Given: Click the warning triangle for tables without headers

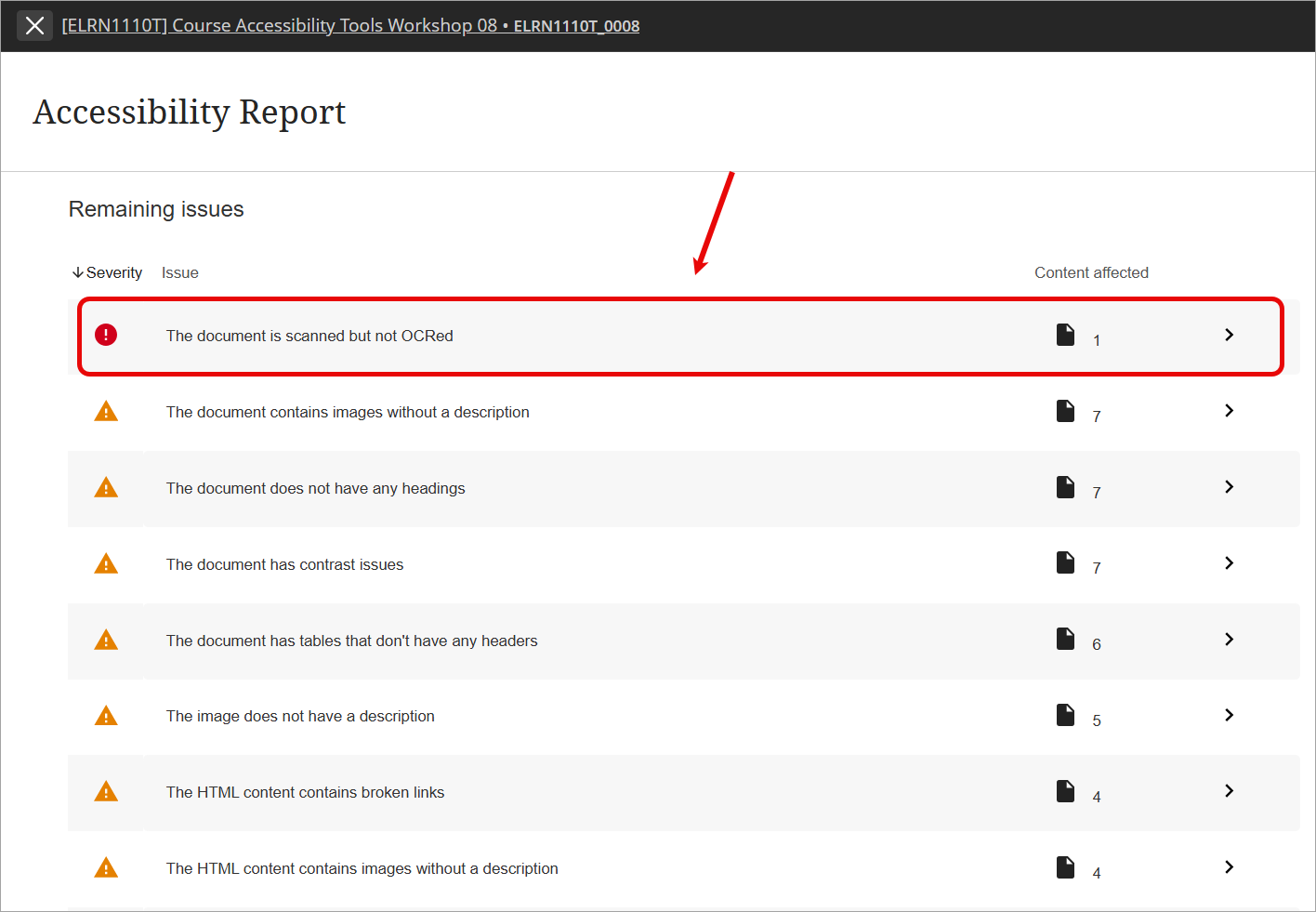Looking at the screenshot, I should 106,640.
